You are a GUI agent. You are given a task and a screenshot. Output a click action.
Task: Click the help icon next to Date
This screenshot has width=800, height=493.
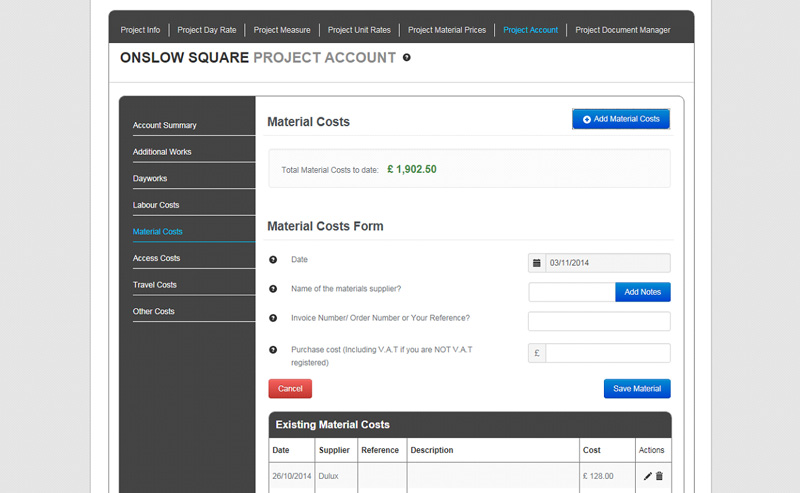tap(273, 260)
